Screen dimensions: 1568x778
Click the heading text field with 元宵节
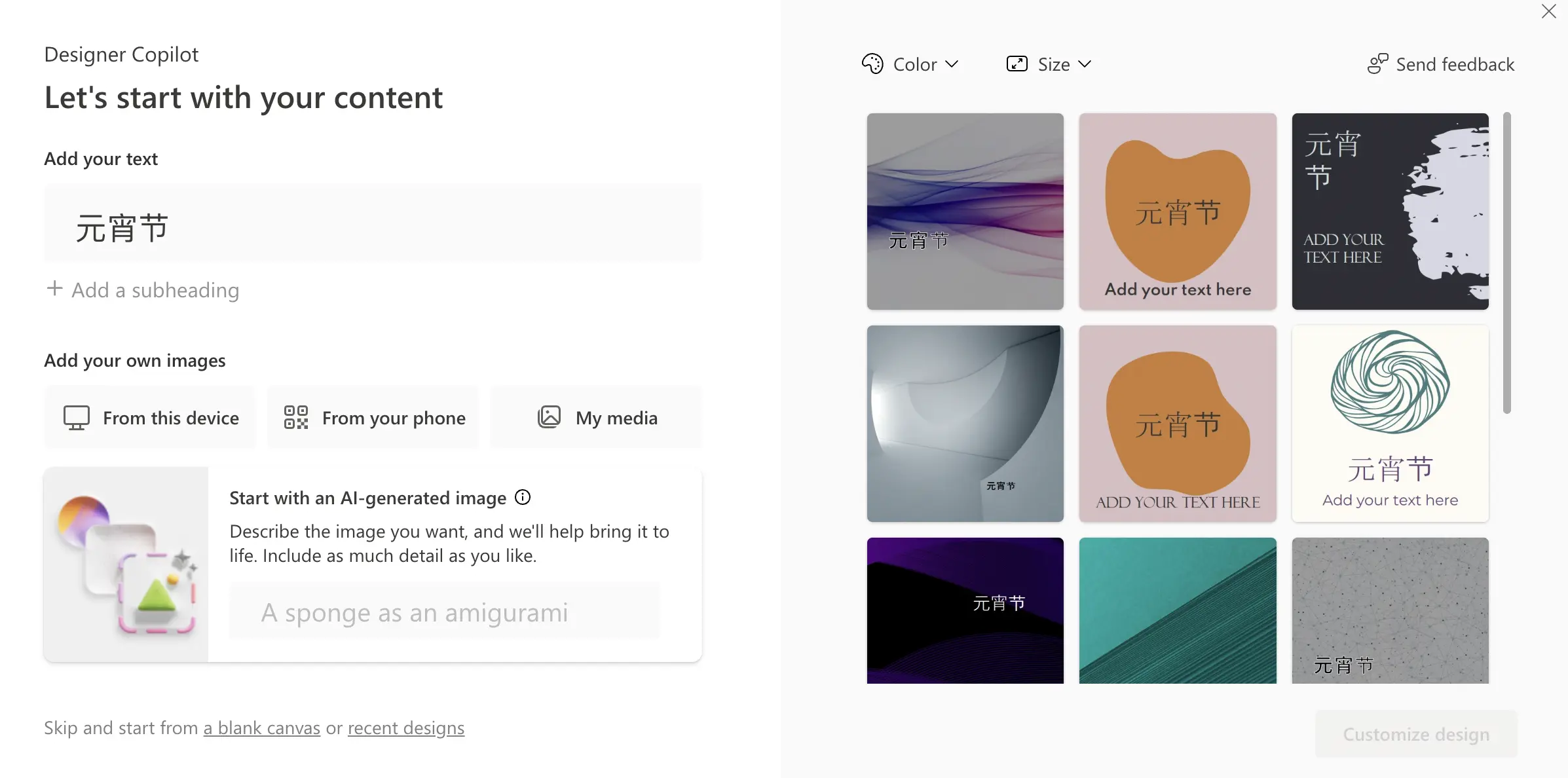pos(373,224)
